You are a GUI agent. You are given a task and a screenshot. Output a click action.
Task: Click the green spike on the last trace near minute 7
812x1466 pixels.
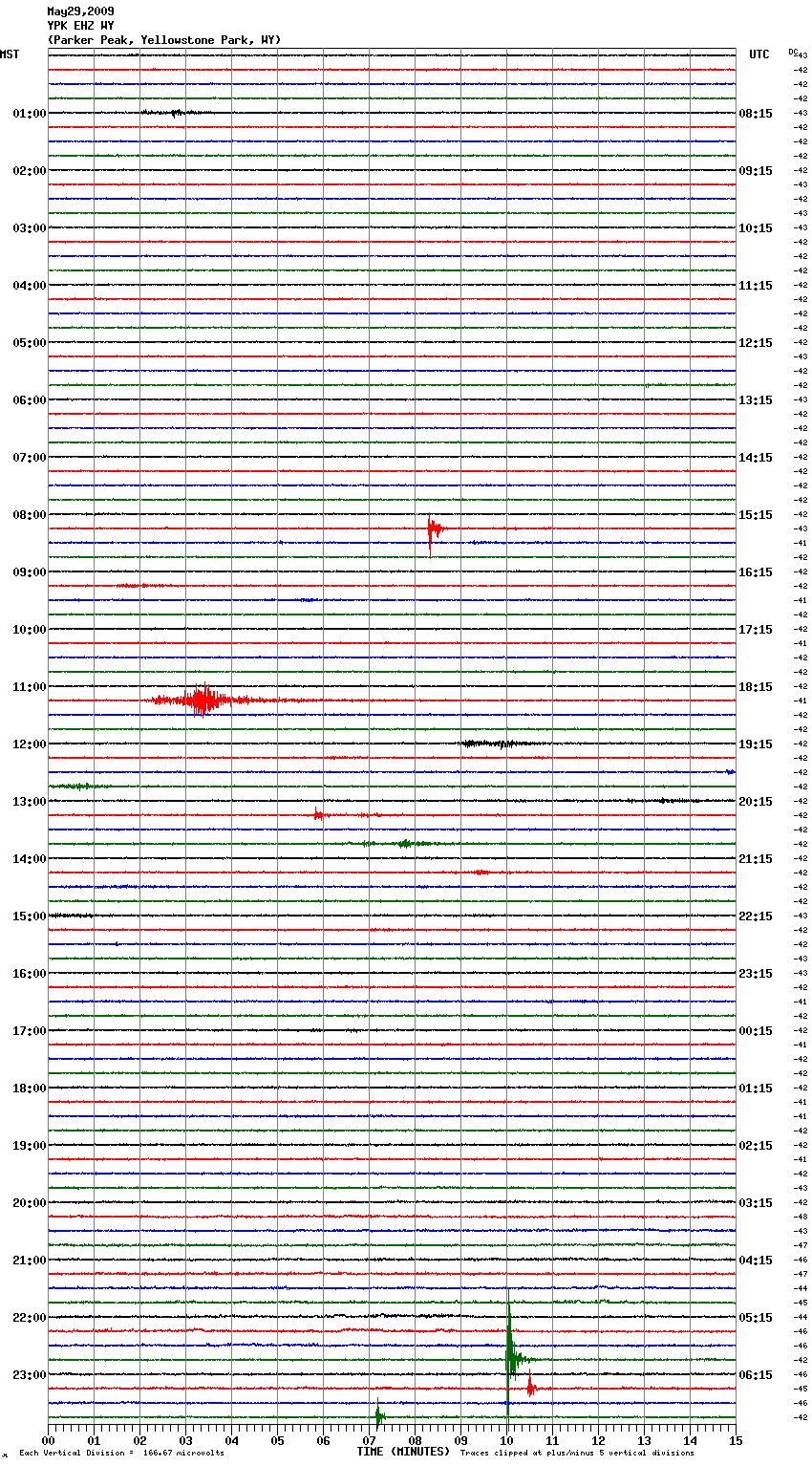click(x=379, y=1415)
